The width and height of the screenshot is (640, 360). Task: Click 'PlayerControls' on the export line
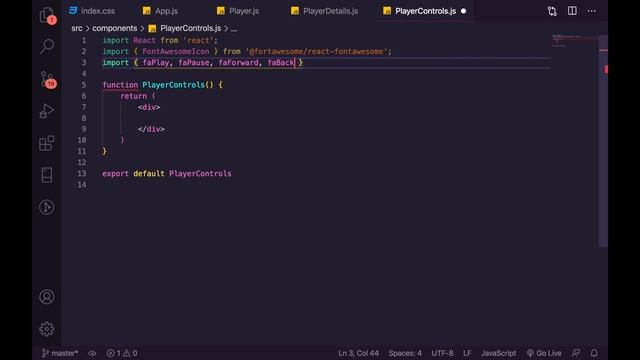pyautogui.click(x=200, y=173)
